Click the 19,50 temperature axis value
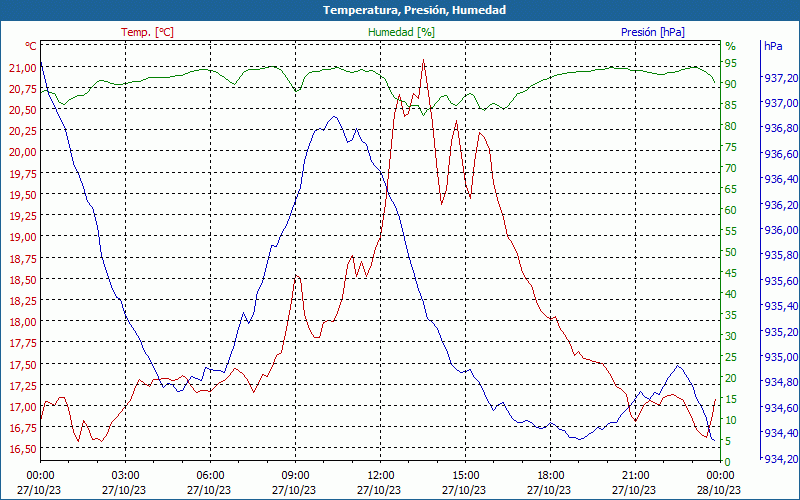800x500 pixels. click(23, 194)
